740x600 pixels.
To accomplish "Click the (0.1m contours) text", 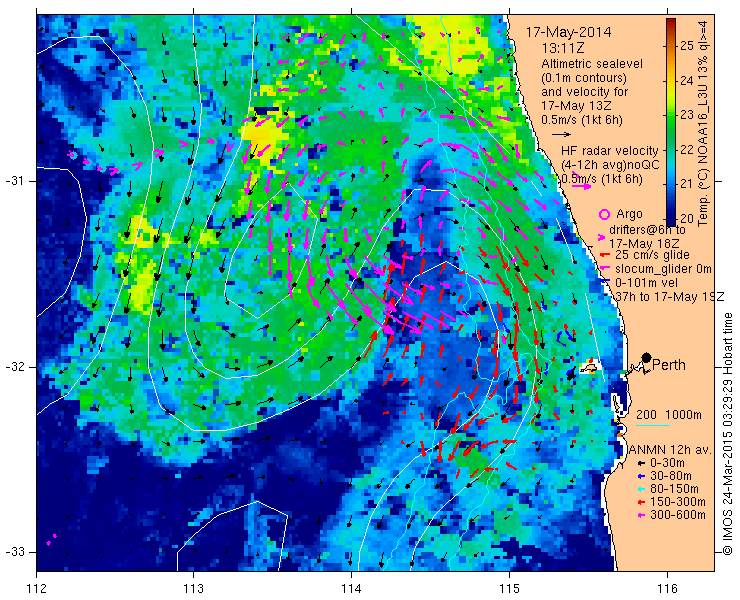I will tap(584, 77).
